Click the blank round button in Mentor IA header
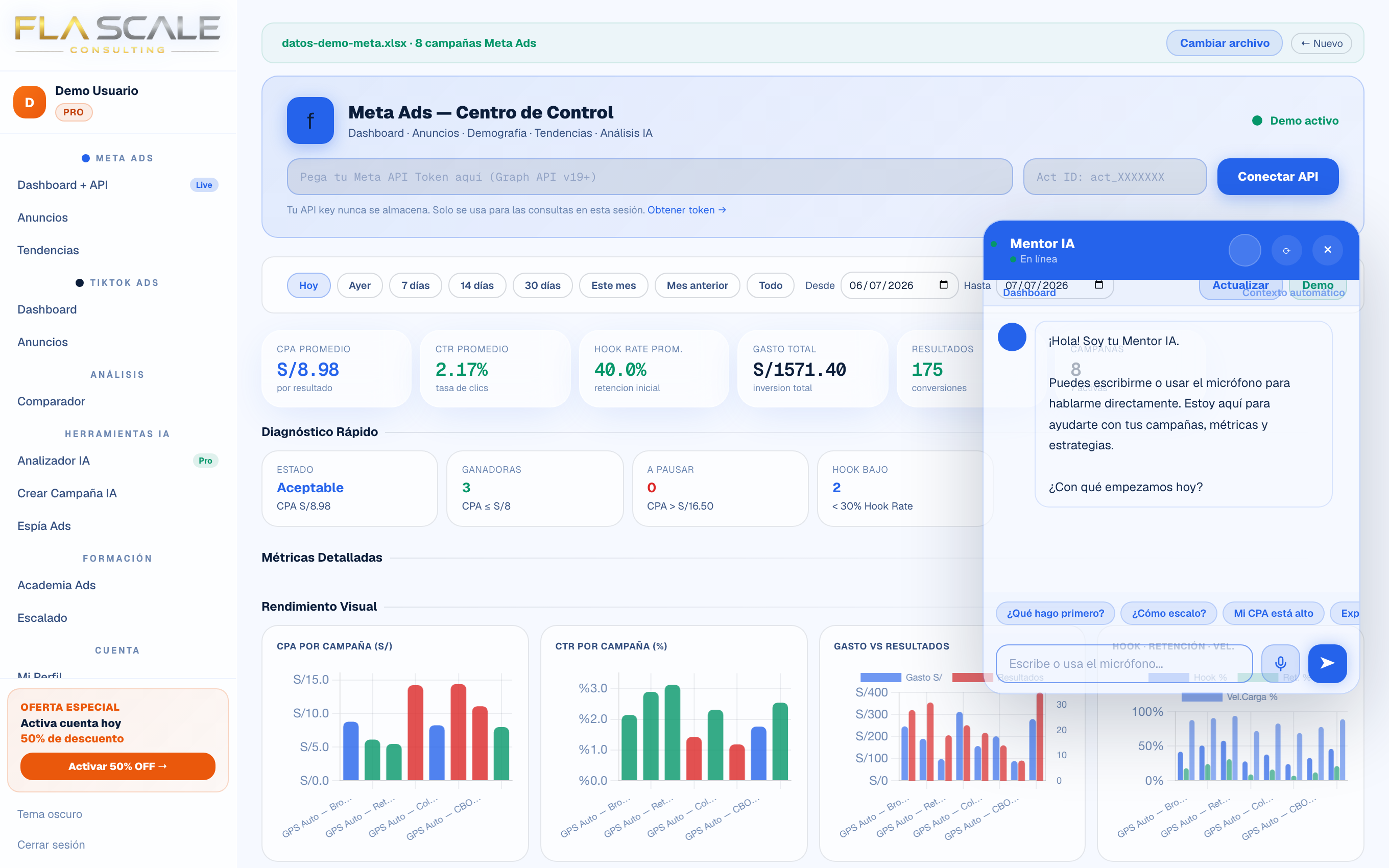Screen dimensions: 1389x868 click(x=1245, y=250)
